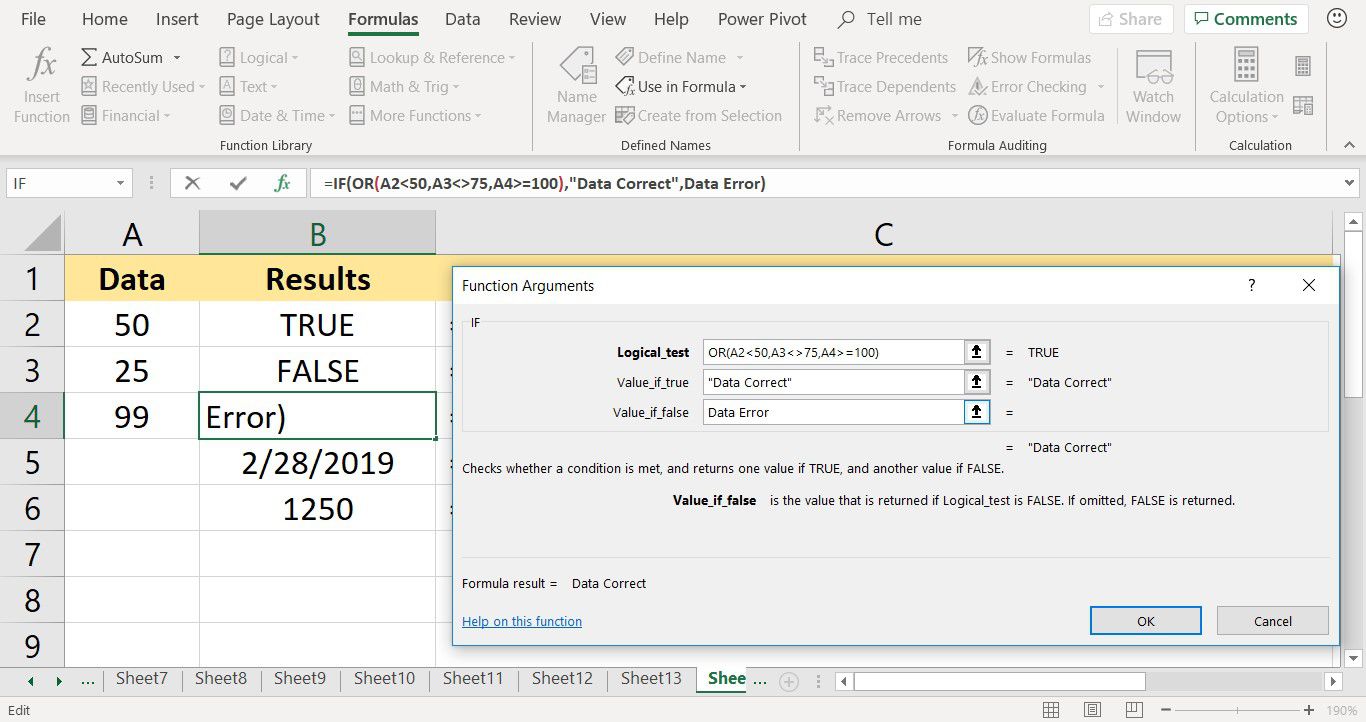Click the Value_if_true input field
Screen dimensions: 1366x722
pyautogui.click(x=833, y=382)
